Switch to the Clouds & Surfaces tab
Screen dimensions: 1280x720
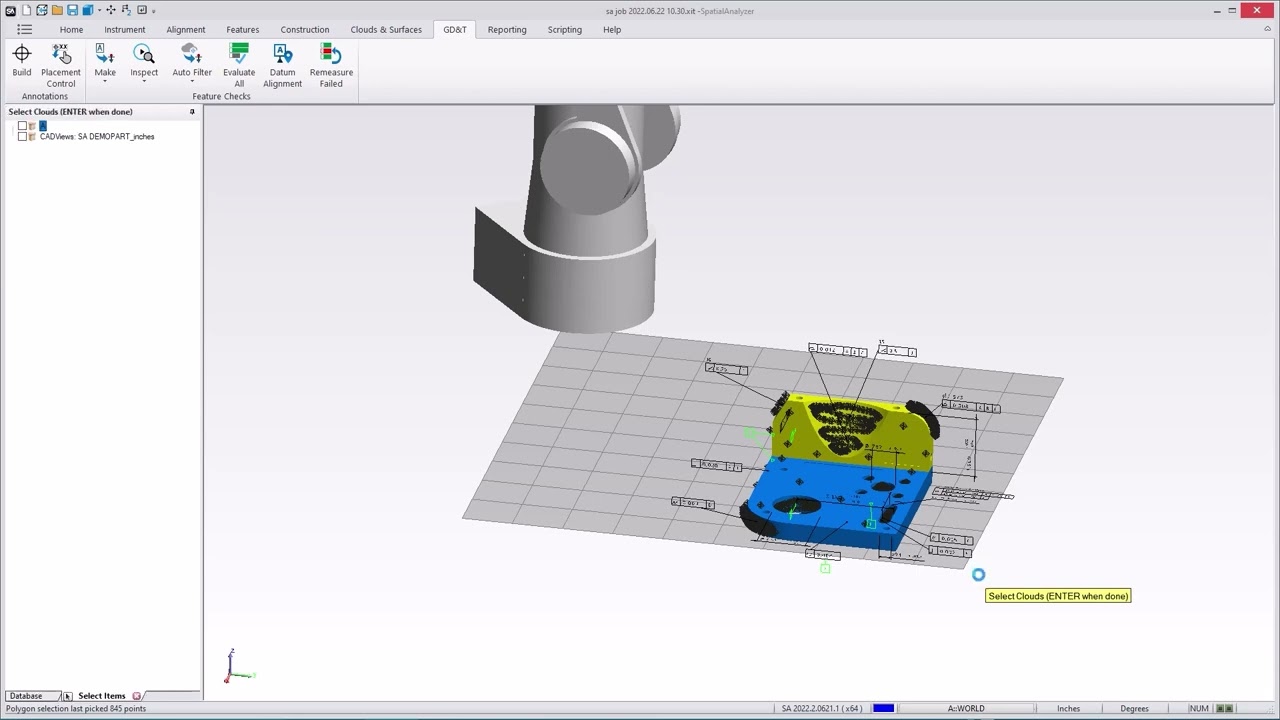386,30
